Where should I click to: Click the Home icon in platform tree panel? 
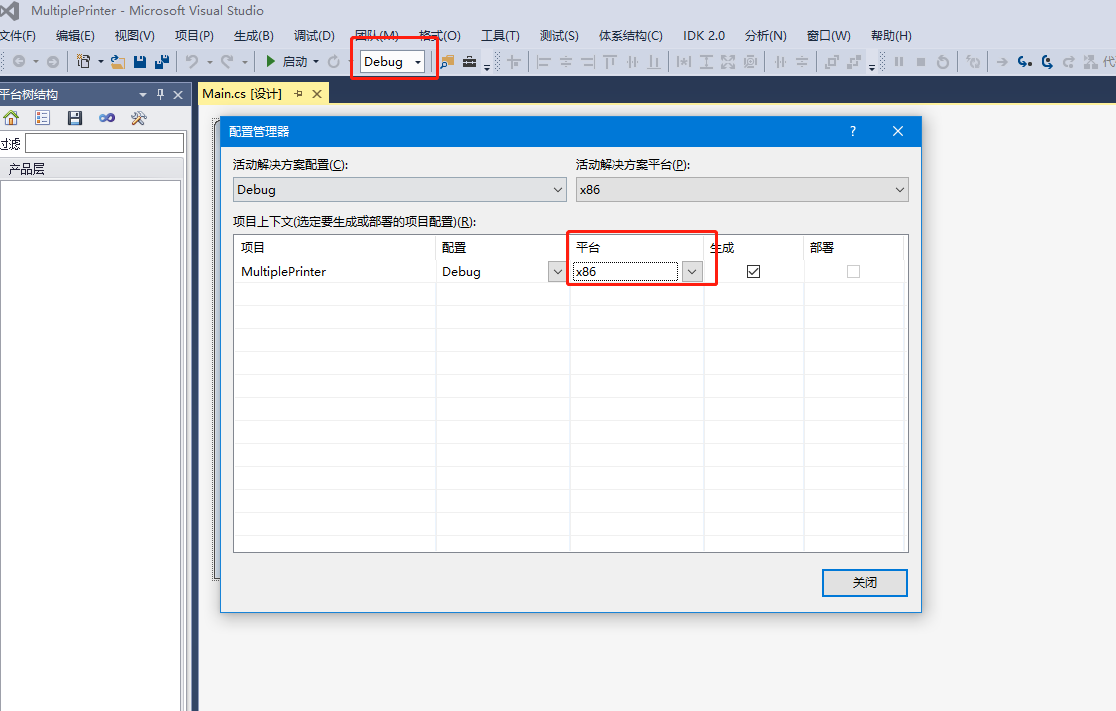[x=11, y=118]
